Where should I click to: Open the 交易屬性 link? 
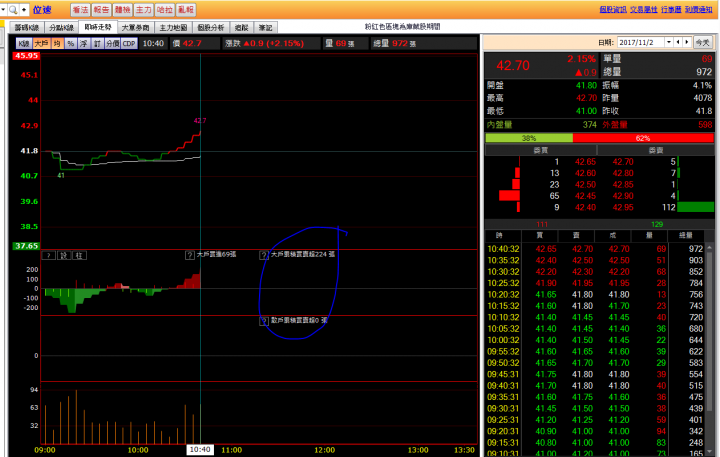643,10
